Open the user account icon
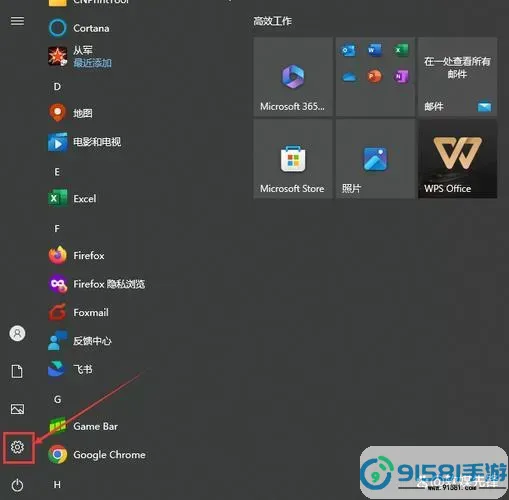Image resolution: width=509 pixels, height=500 pixels. tap(17, 333)
